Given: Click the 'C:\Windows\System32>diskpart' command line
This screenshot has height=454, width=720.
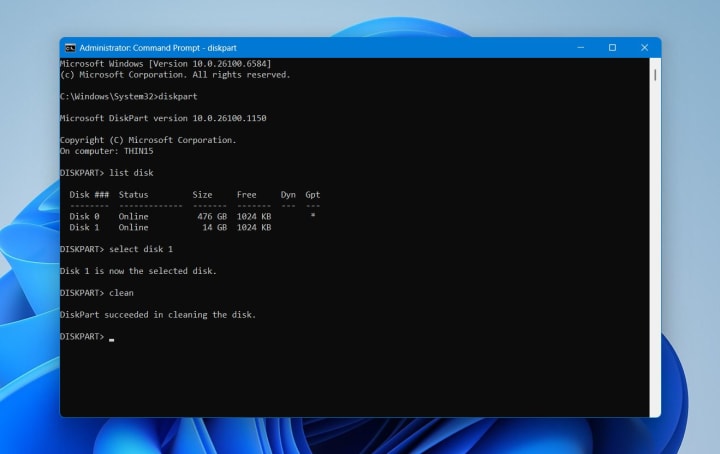Looking at the screenshot, I should pos(129,96).
